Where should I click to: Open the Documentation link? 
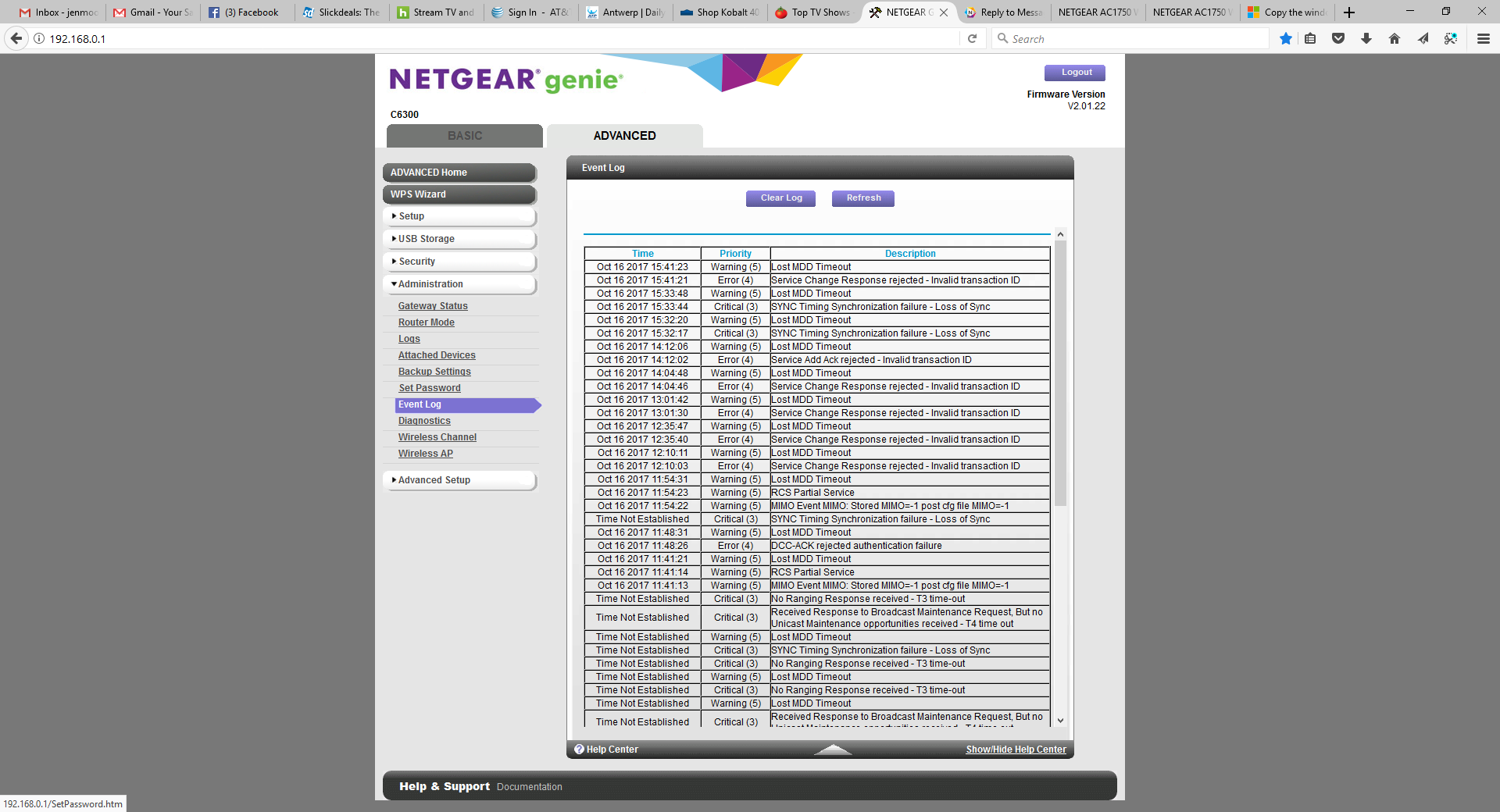point(529,786)
